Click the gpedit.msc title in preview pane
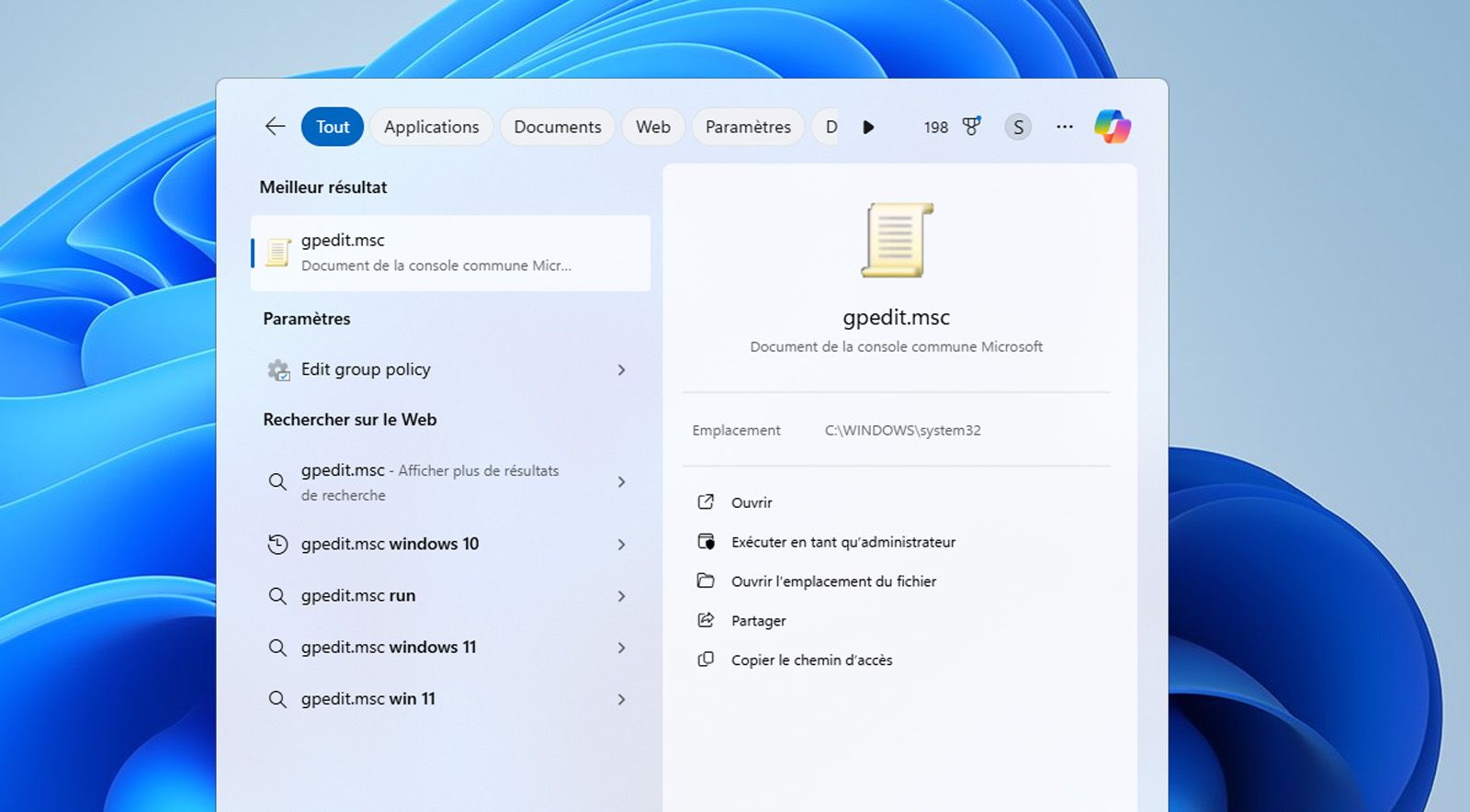1470x812 pixels. [896, 318]
